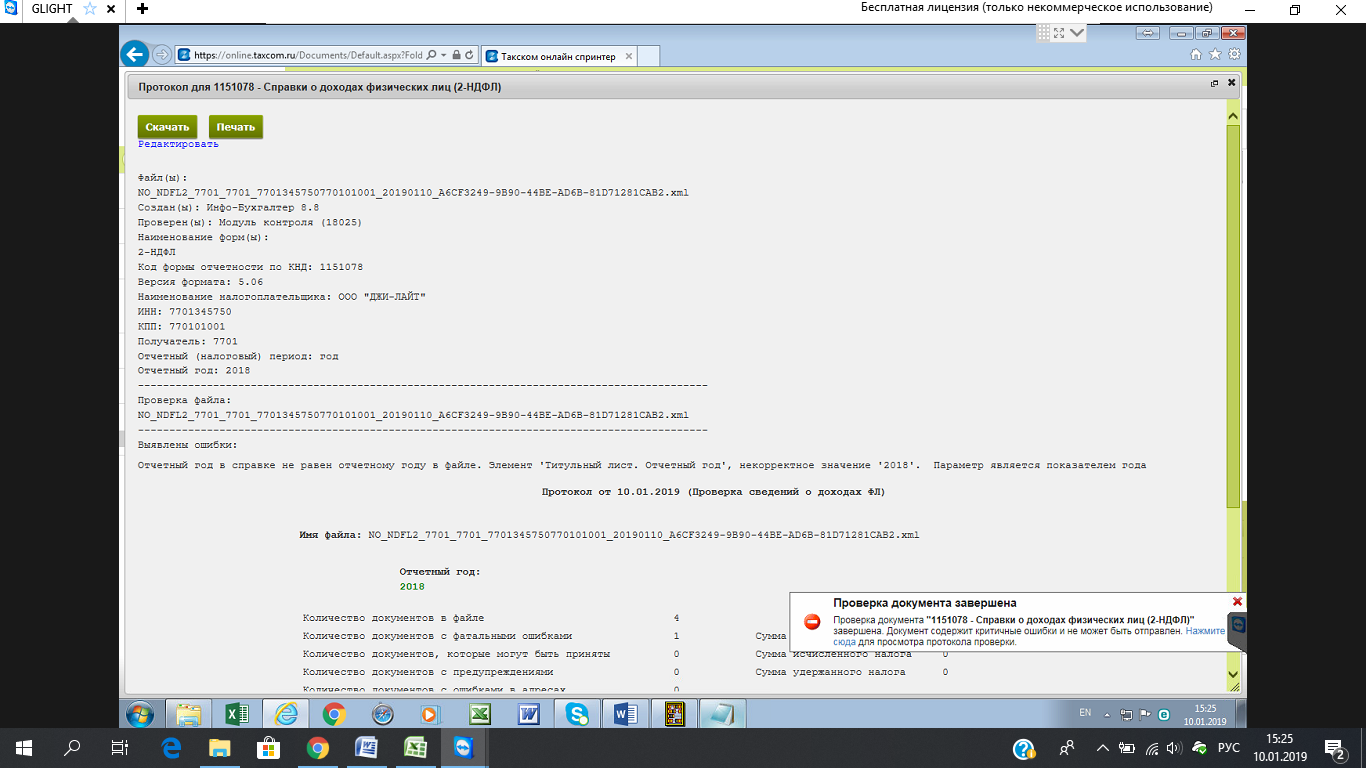
Task: Click the EN language indicator in remote tray
Action: pyautogui.click(x=1085, y=713)
